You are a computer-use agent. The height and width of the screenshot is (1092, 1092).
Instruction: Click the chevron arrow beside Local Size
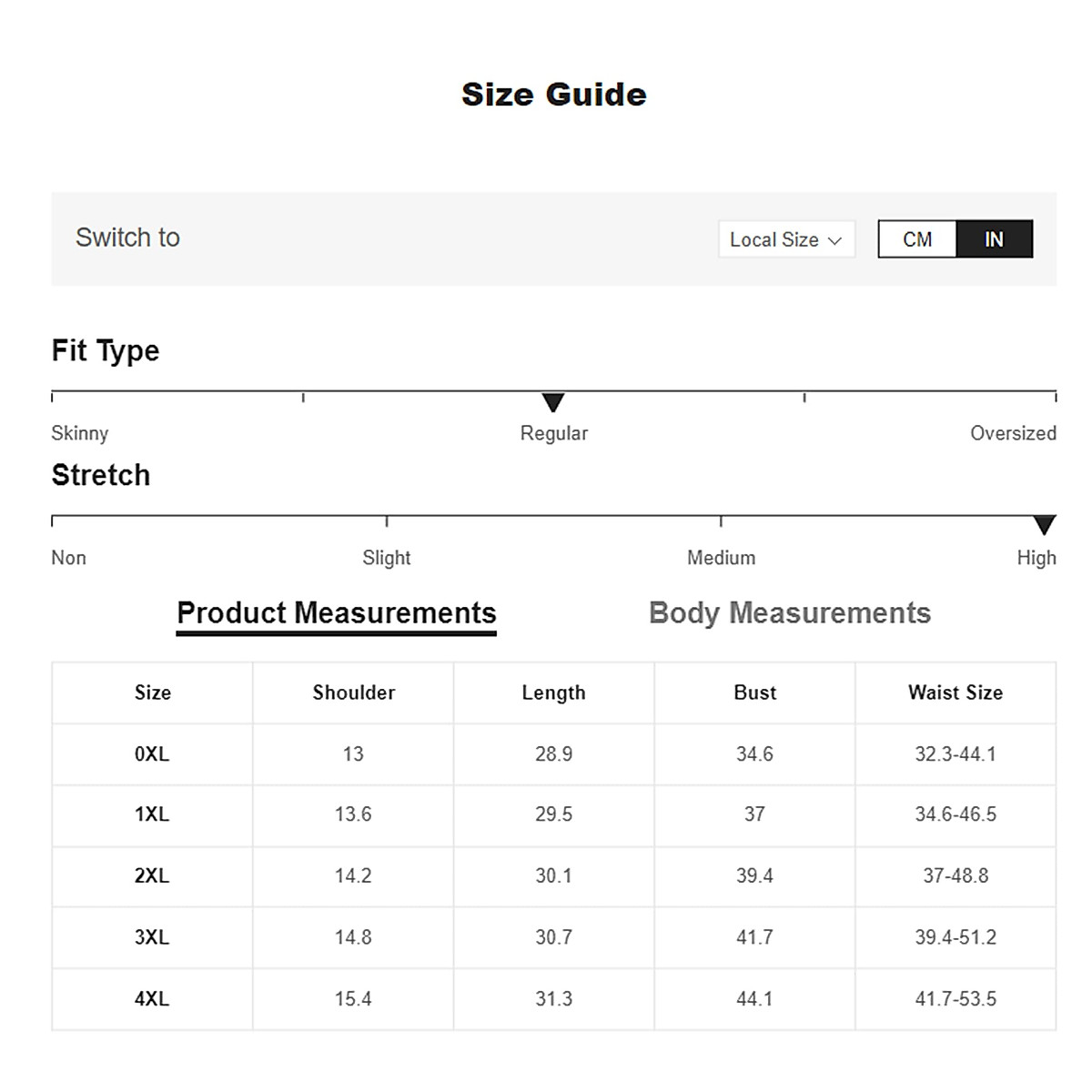point(834,240)
